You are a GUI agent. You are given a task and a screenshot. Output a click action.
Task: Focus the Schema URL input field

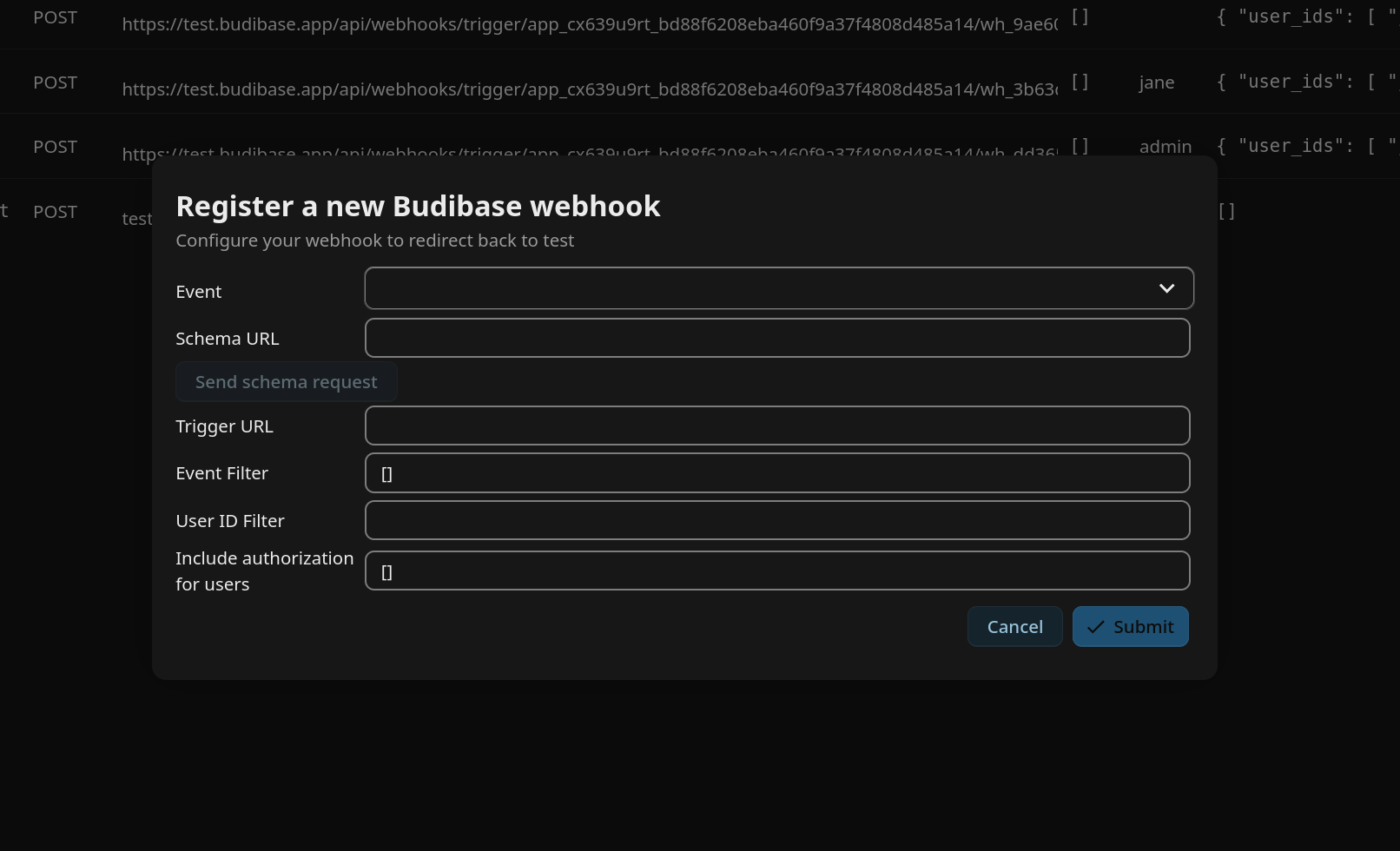click(x=777, y=338)
